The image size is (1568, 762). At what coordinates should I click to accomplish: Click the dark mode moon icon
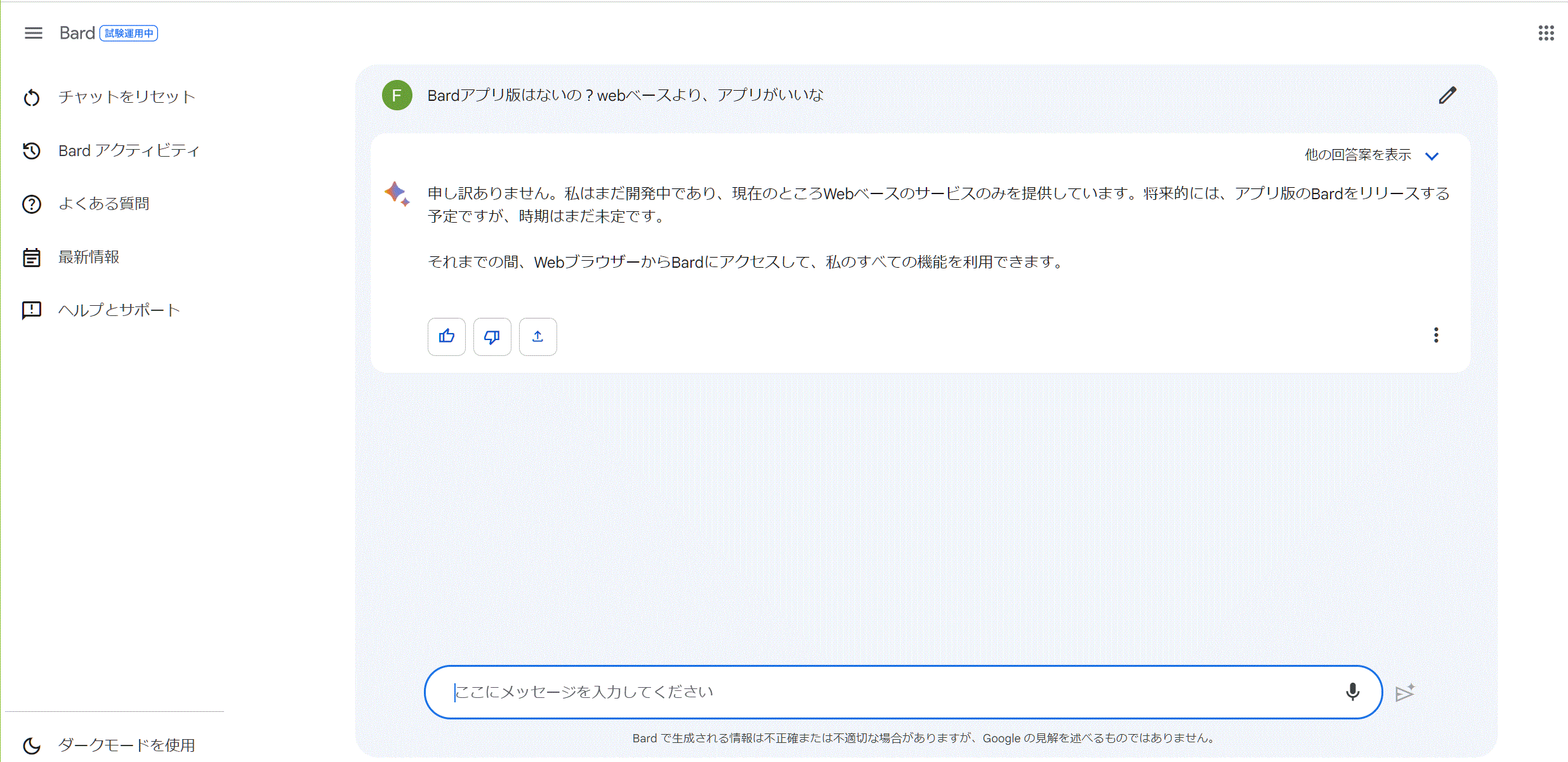pos(32,746)
